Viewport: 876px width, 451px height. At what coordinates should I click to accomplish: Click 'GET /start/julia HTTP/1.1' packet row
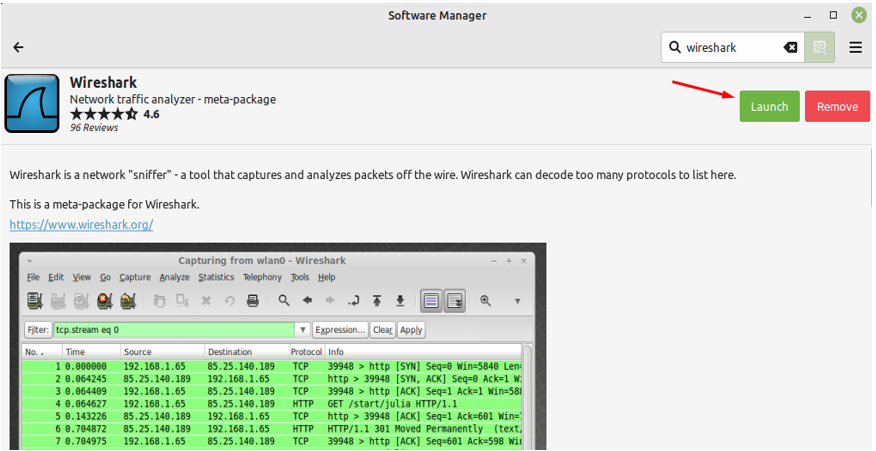272,403
